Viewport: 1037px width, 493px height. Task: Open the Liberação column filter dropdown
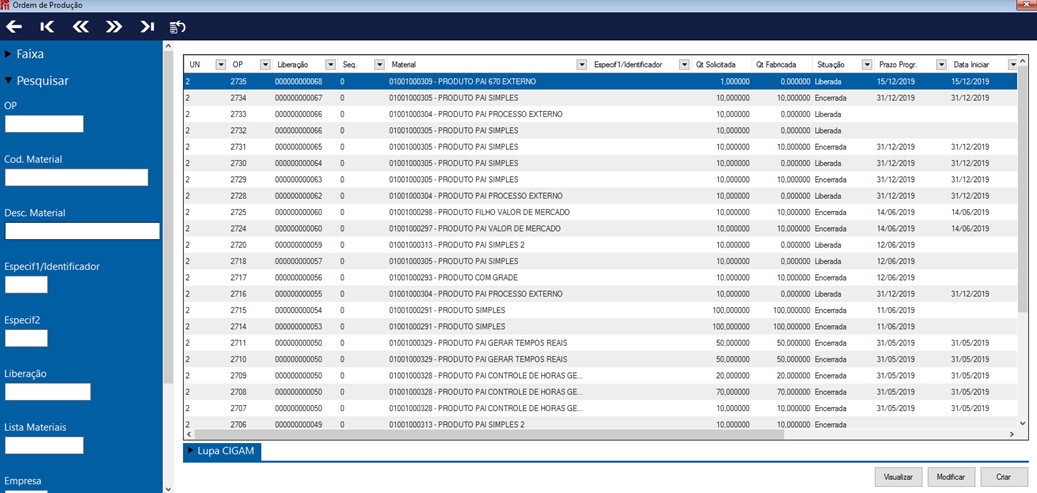click(x=331, y=64)
